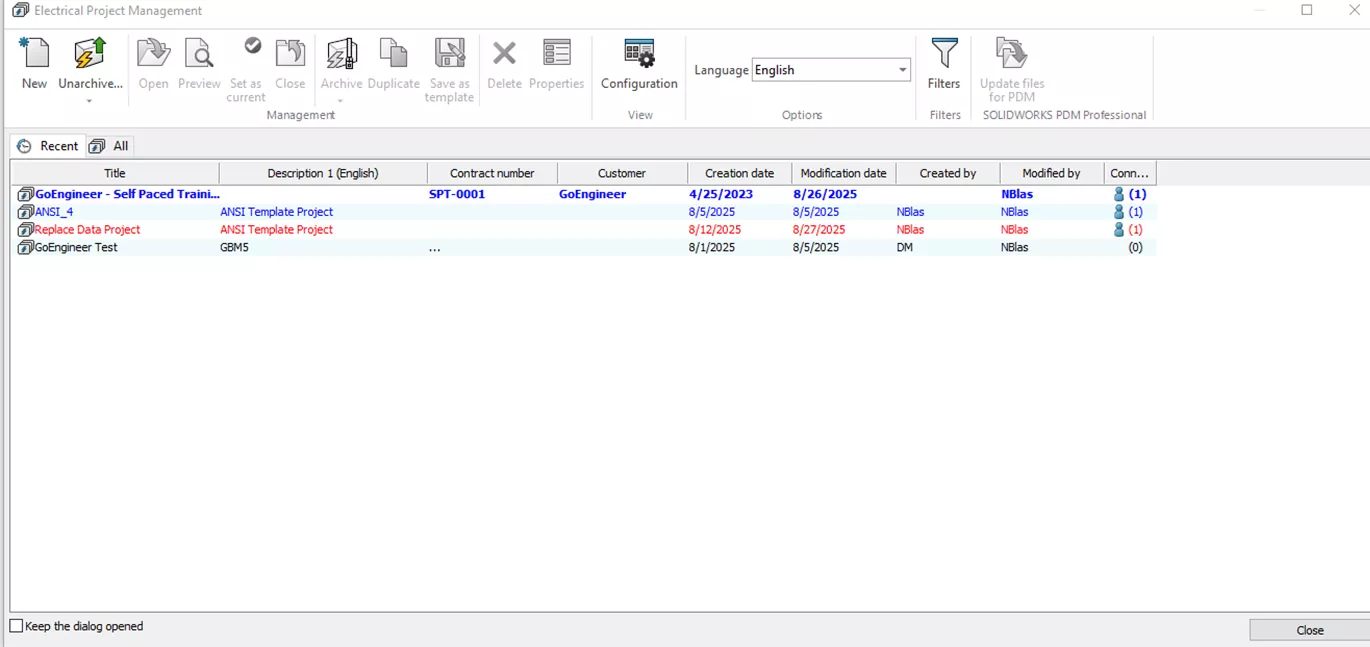Image resolution: width=1370 pixels, height=647 pixels.
Task: Click the Properties icon
Action: pos(556,55)
